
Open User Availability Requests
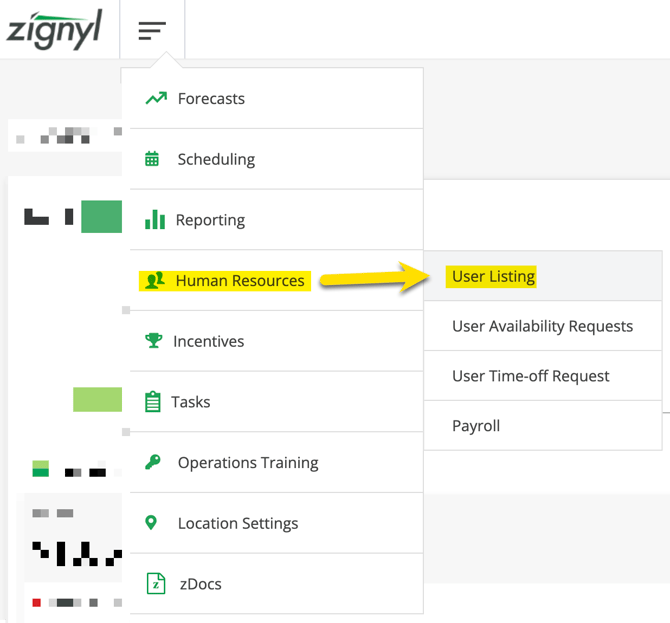tap(542, 326)
